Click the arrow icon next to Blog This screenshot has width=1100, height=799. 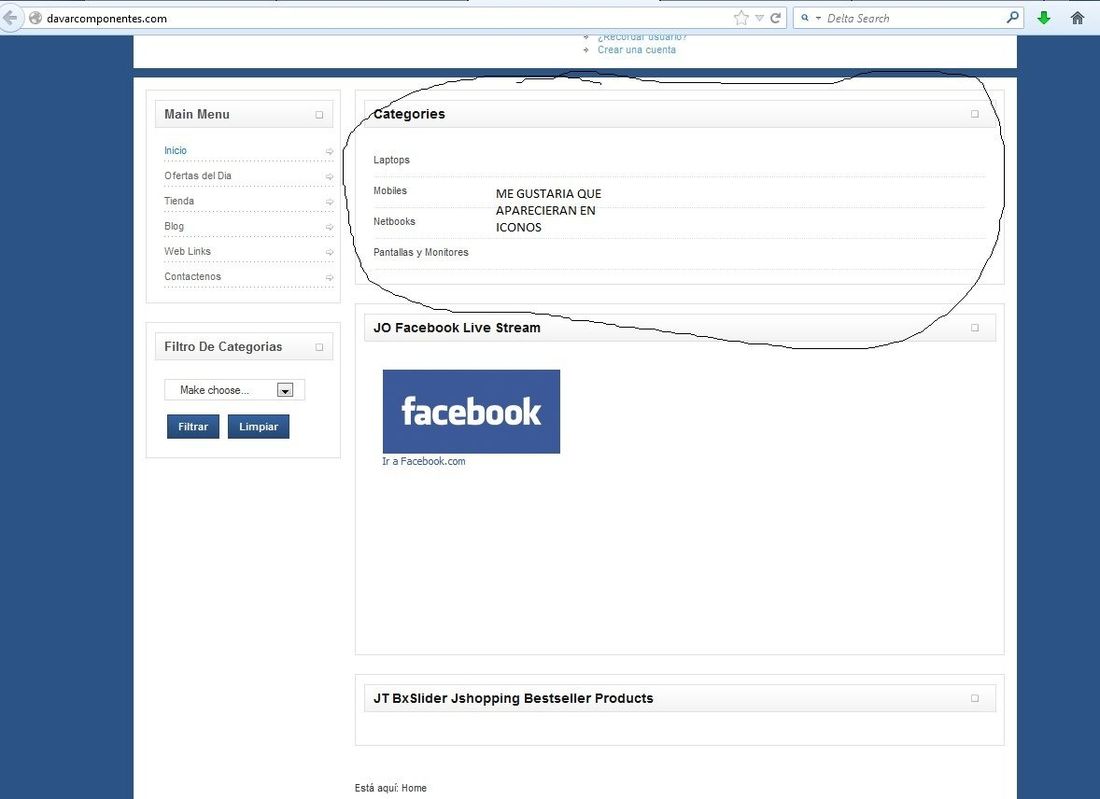[329, 227]
